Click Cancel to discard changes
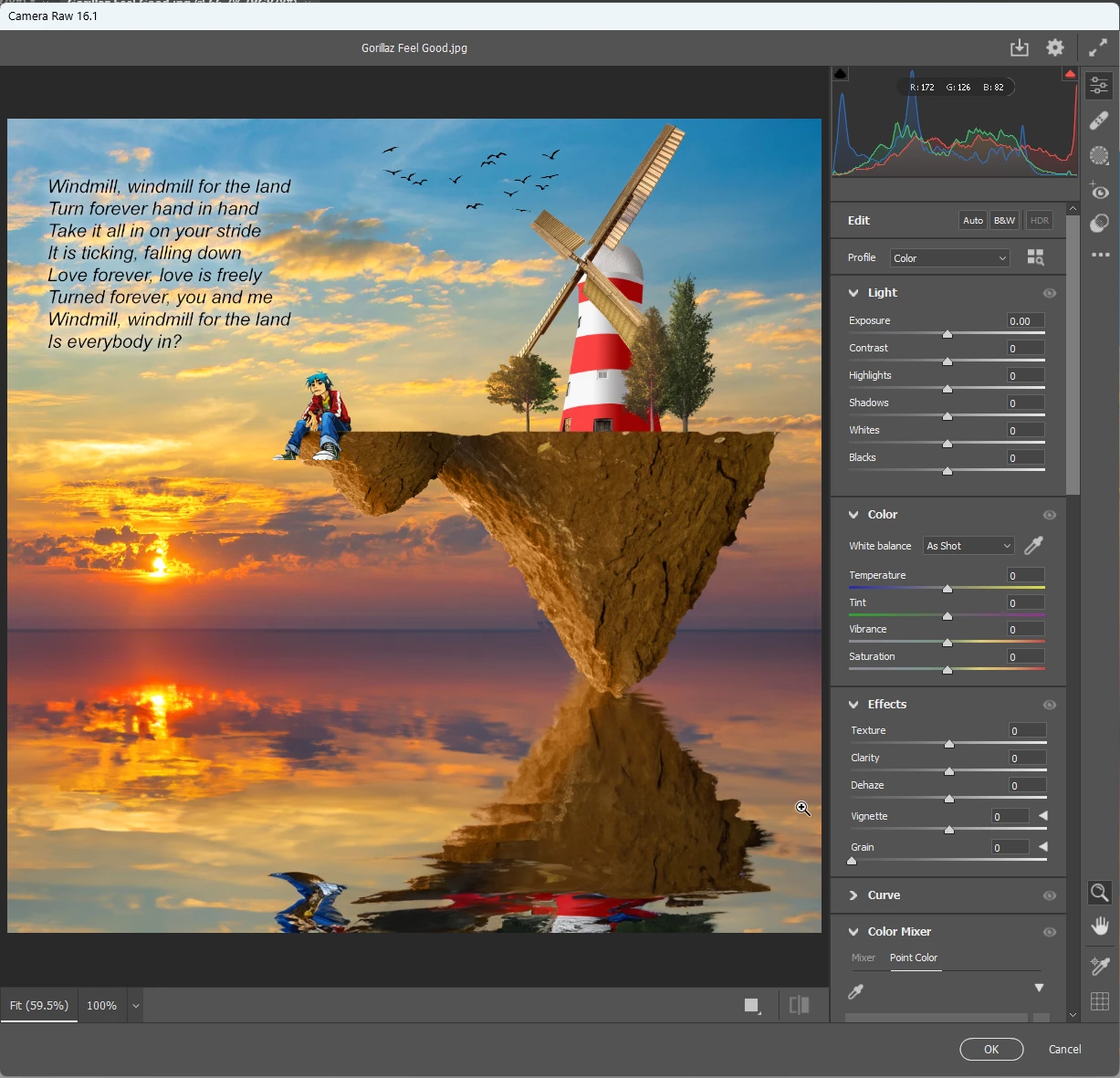Viewport: 1120px width, 1078px height. (1064, 1050)
